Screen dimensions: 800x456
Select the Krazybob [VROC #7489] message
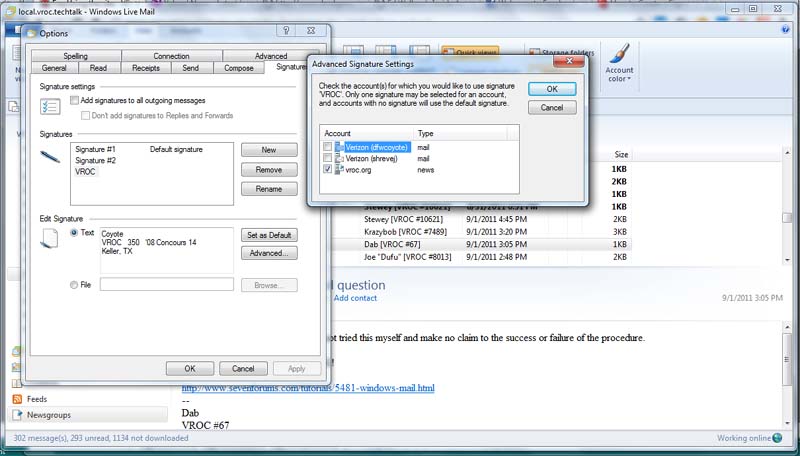(x=480, y=232)
